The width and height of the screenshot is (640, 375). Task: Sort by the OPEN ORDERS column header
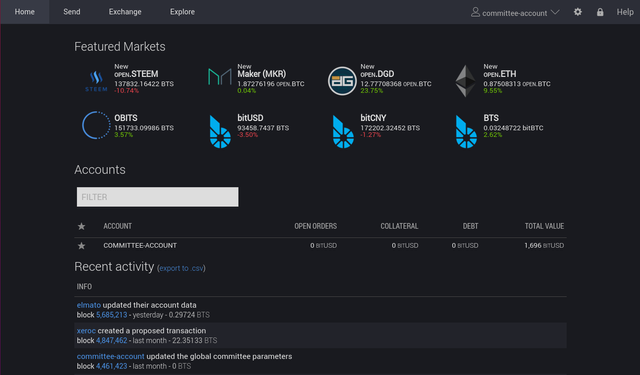pyautogui.click(x=316, y=226)
